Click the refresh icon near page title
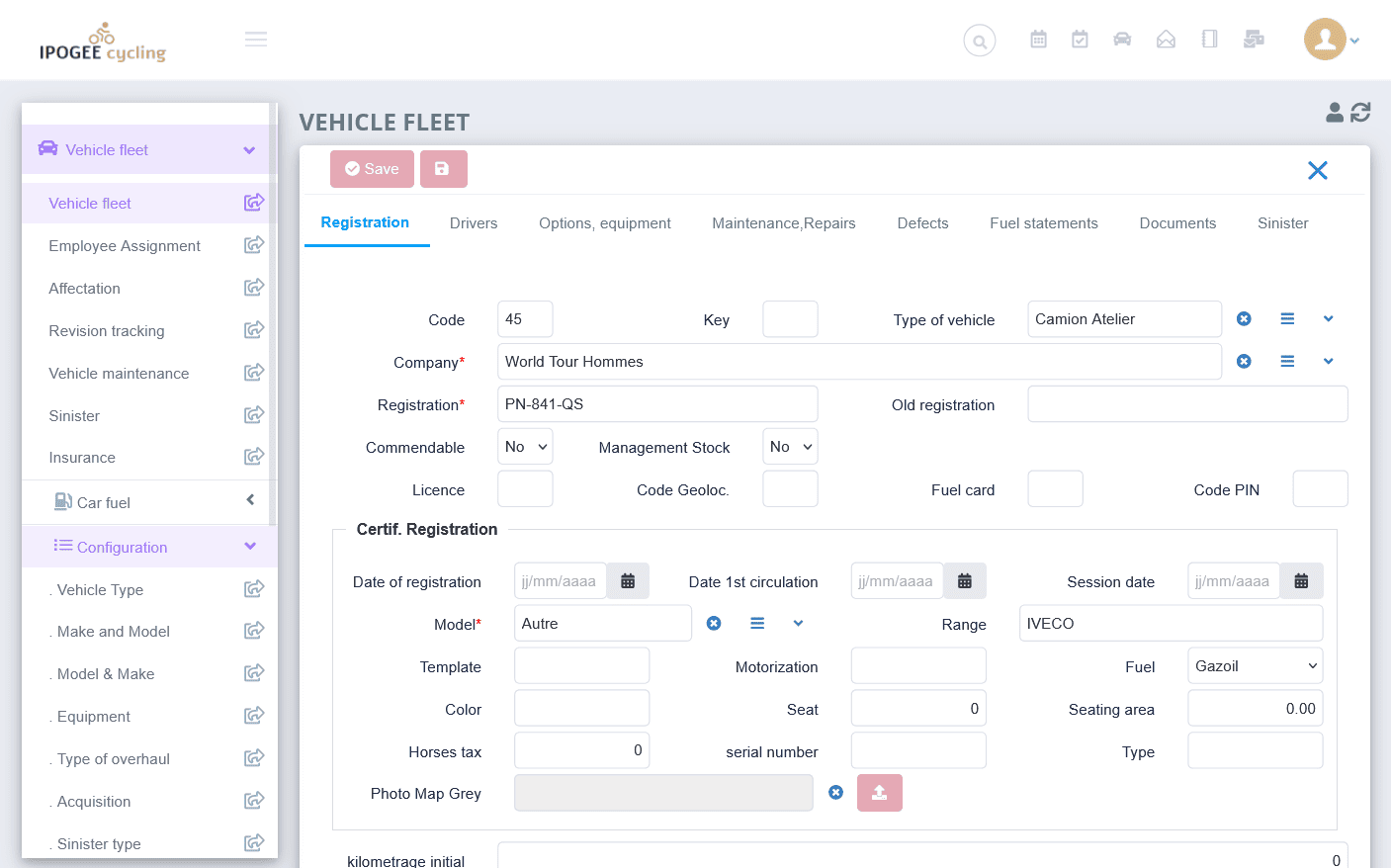Image resolution: width=1391 pixels, height=868 pixels. (x=1360, y=113)
